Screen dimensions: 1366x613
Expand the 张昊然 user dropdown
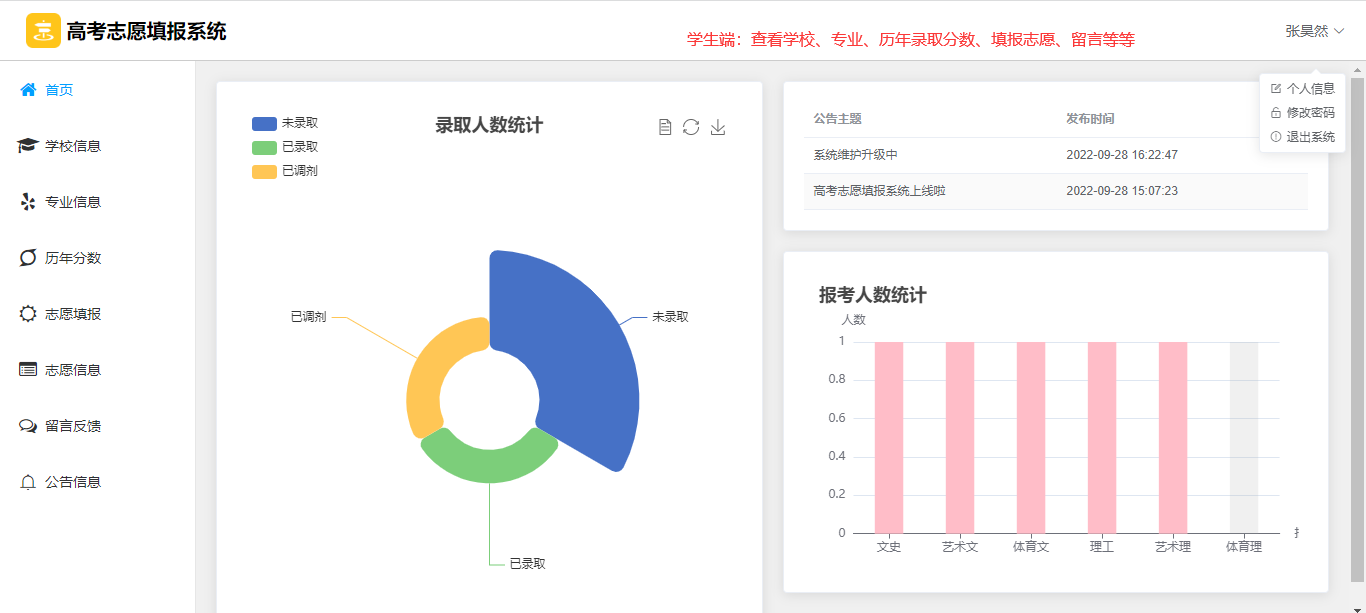tap(1314, 31)
